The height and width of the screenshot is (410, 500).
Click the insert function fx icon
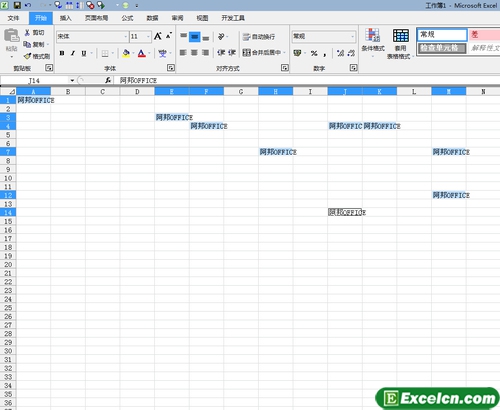(108, 80)
